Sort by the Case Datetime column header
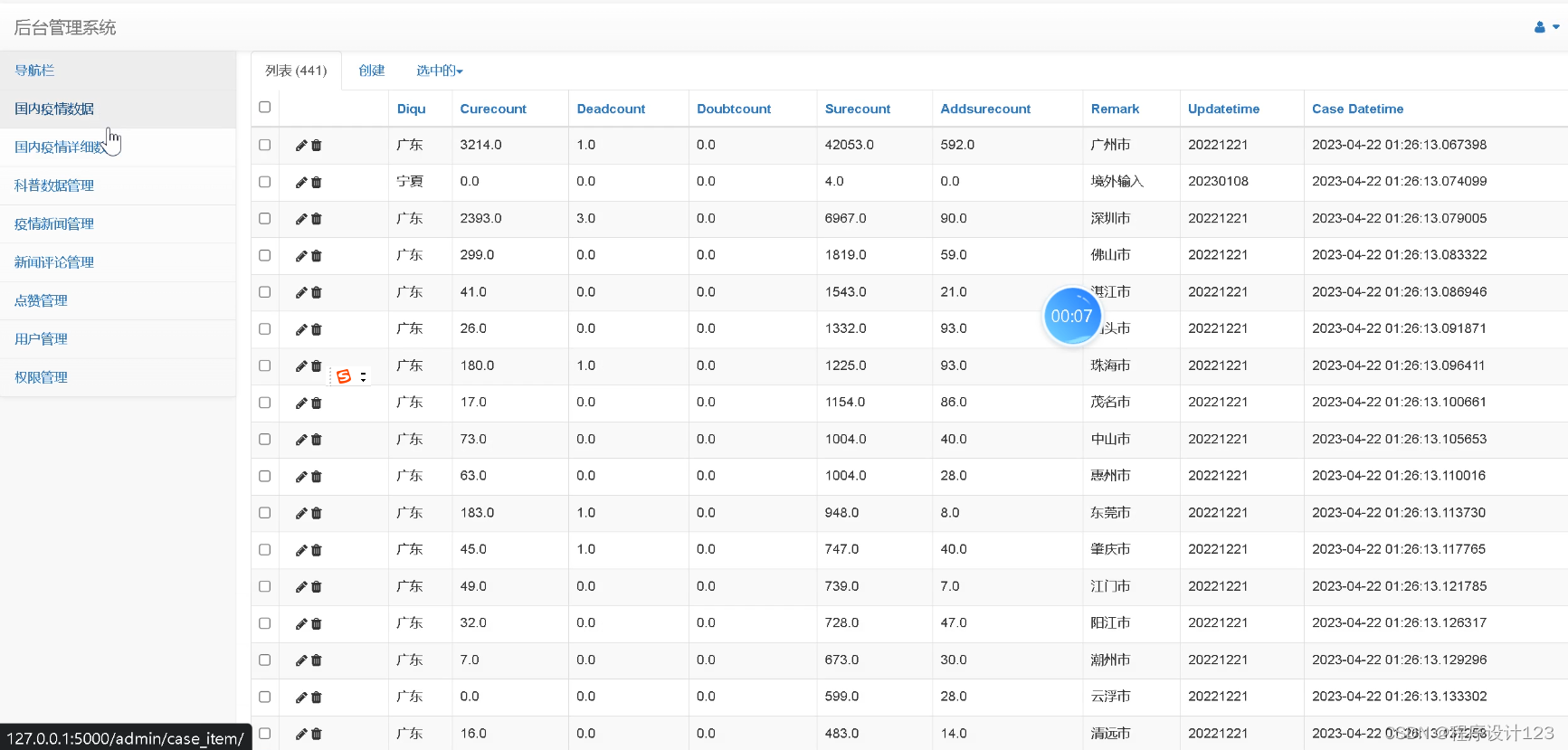Image resolution: width=1568 pixels, height=750 pixels. (x=1357, y=109)
